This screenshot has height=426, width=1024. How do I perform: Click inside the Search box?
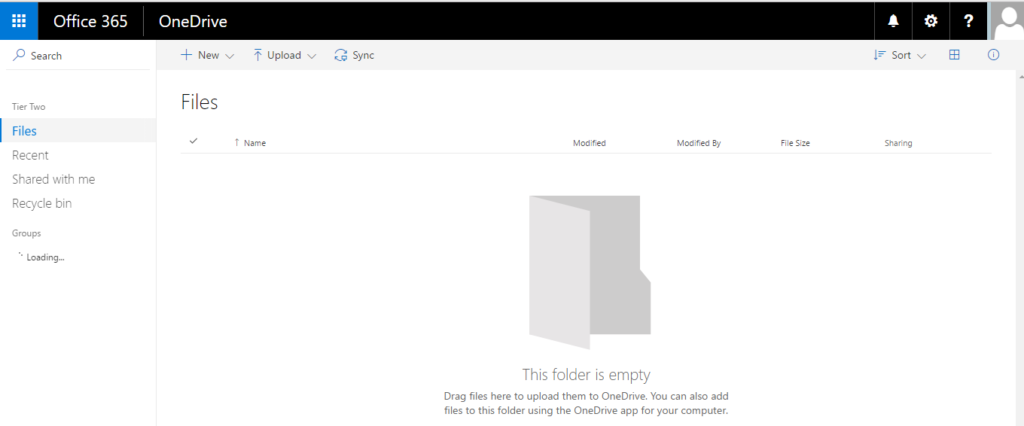pyautogui.click(x=80, y=56)
